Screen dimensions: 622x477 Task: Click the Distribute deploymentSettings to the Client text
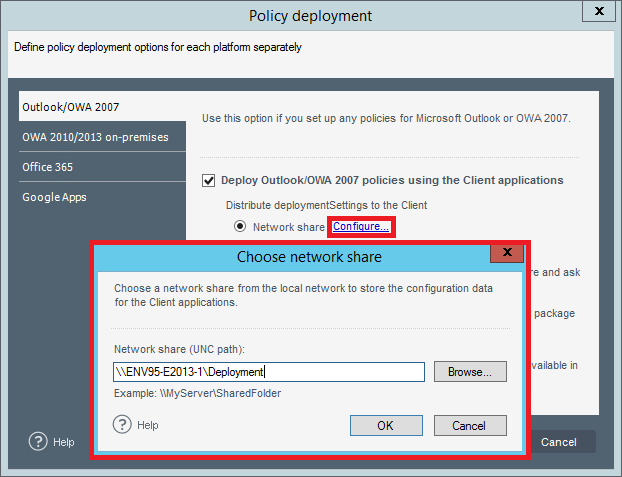click(326, 205)
